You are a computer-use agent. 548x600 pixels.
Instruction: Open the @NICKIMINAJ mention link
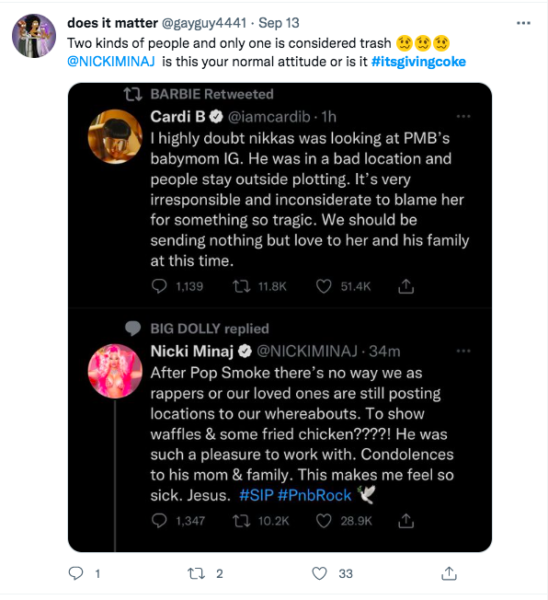pos(111,62)
